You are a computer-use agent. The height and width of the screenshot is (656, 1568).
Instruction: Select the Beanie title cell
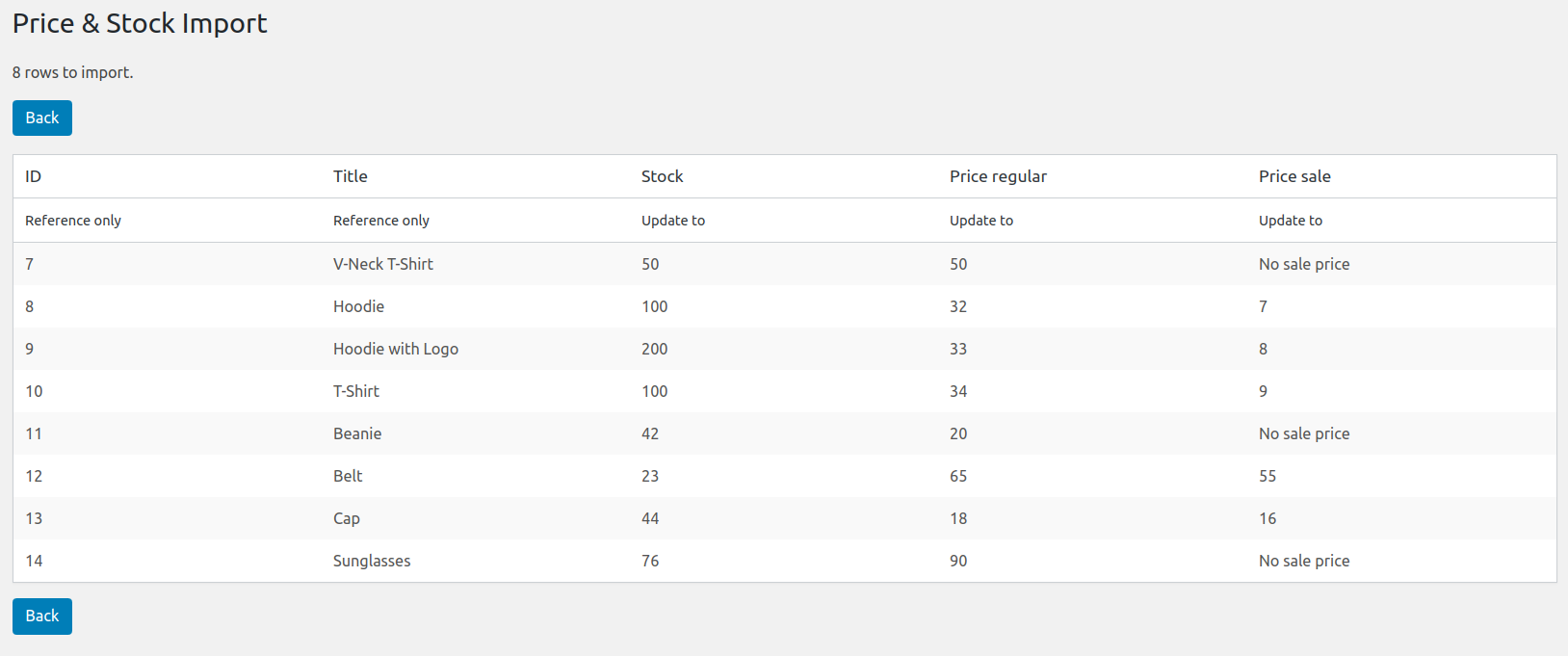[357, 433]
